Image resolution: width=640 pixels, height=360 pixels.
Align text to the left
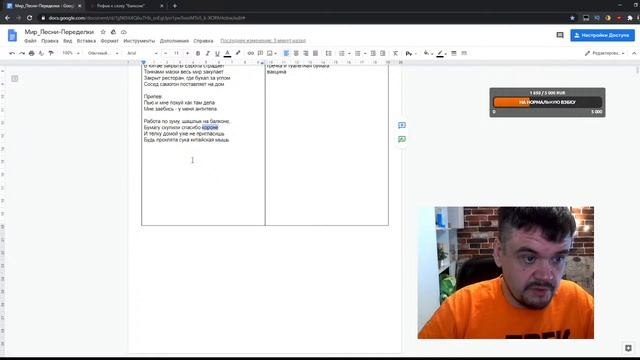tap(286, 53)
